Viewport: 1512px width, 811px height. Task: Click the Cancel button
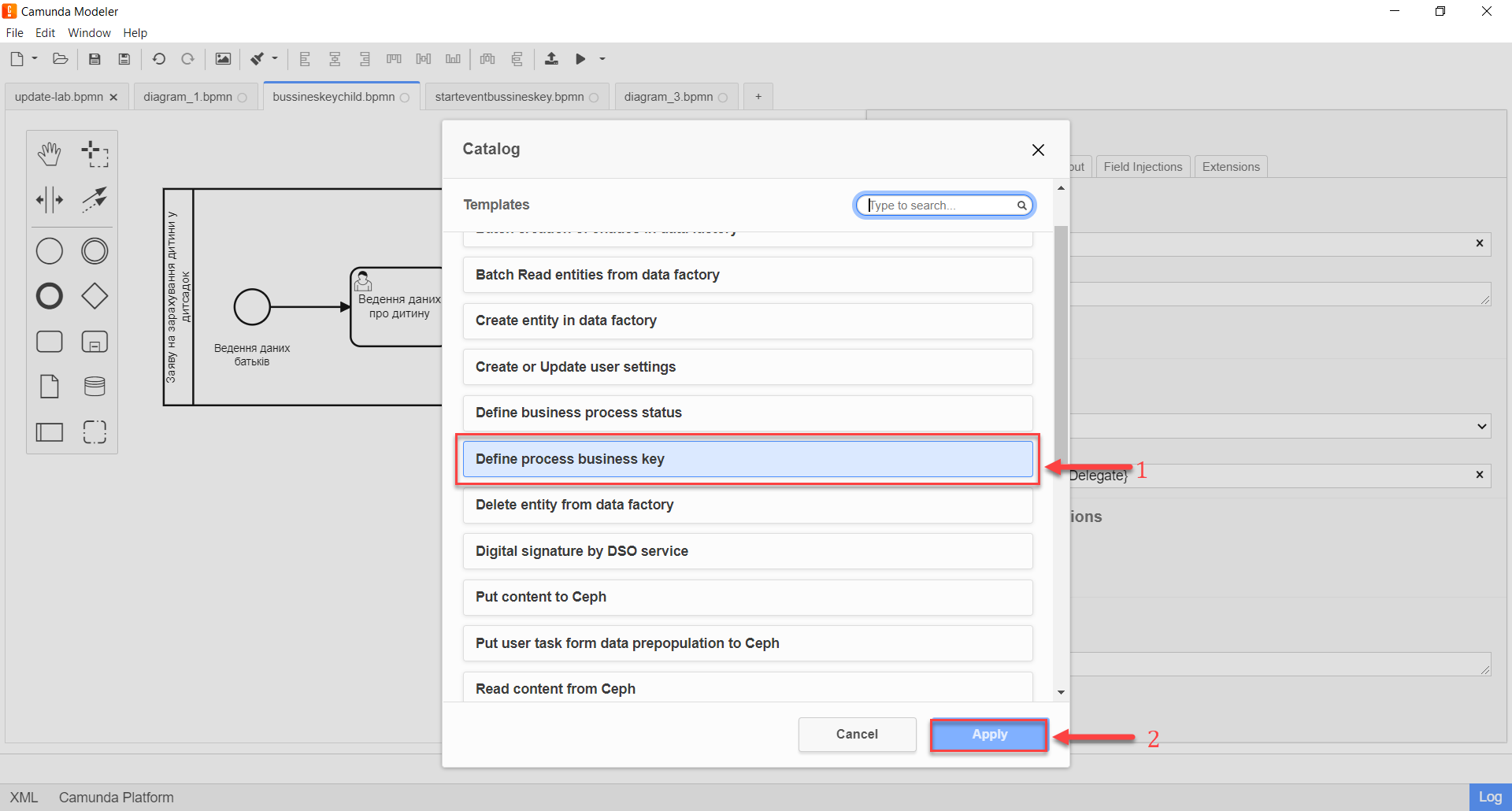[857, 735]
